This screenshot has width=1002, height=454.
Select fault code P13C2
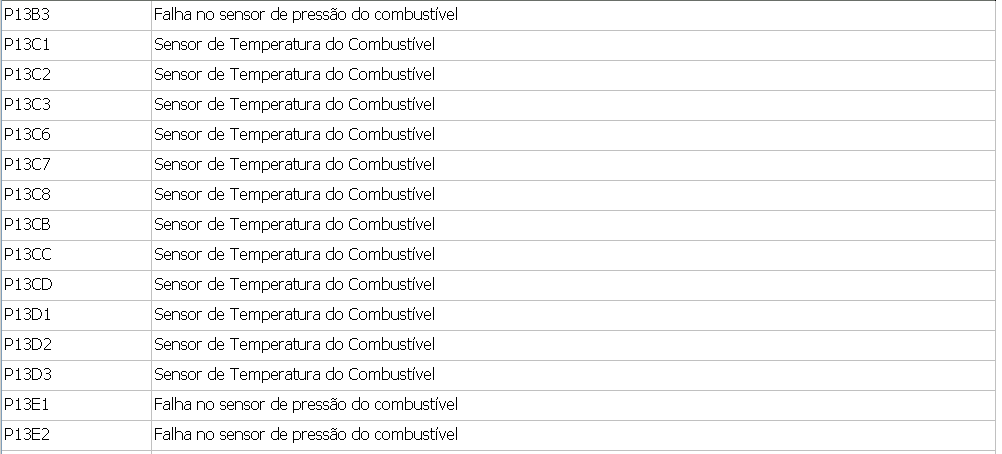click(27, 75)
